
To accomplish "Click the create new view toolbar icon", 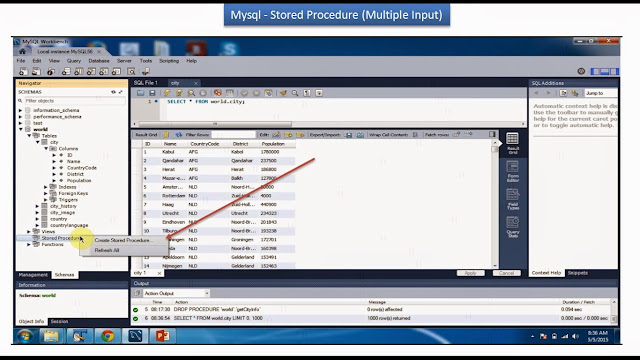I will [x=91, y=71].
